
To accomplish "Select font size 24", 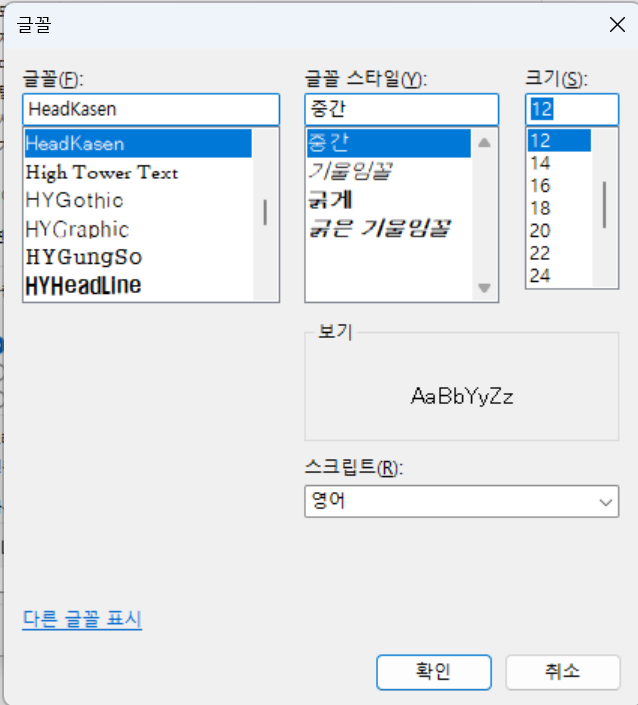I will coord(540,275).
